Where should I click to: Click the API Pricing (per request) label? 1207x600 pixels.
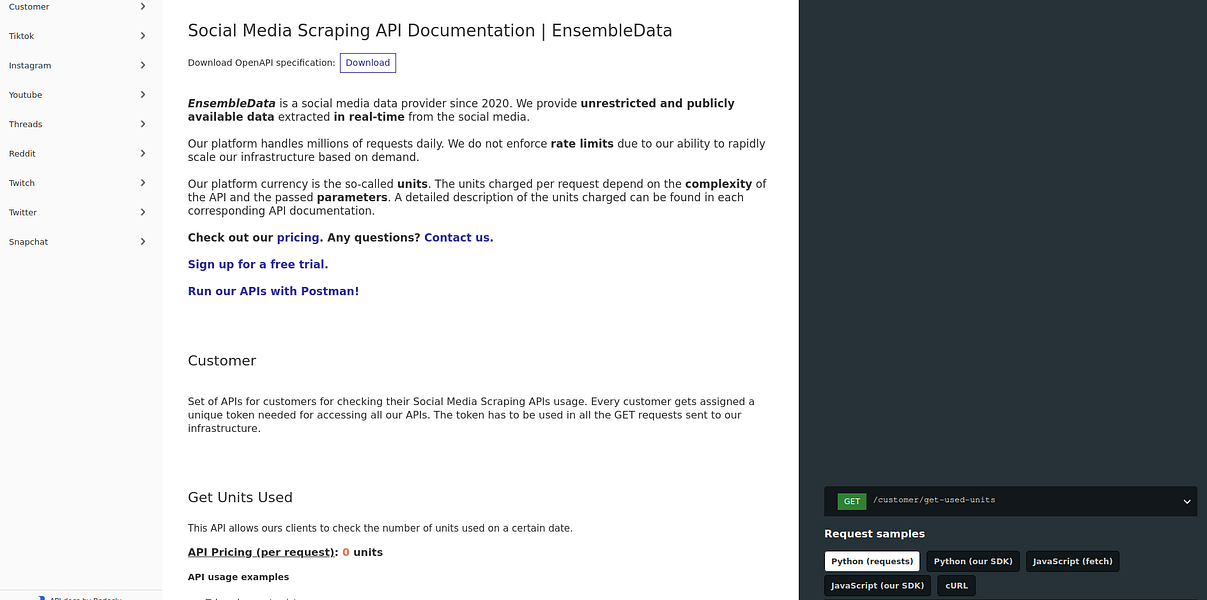(263, 552)
